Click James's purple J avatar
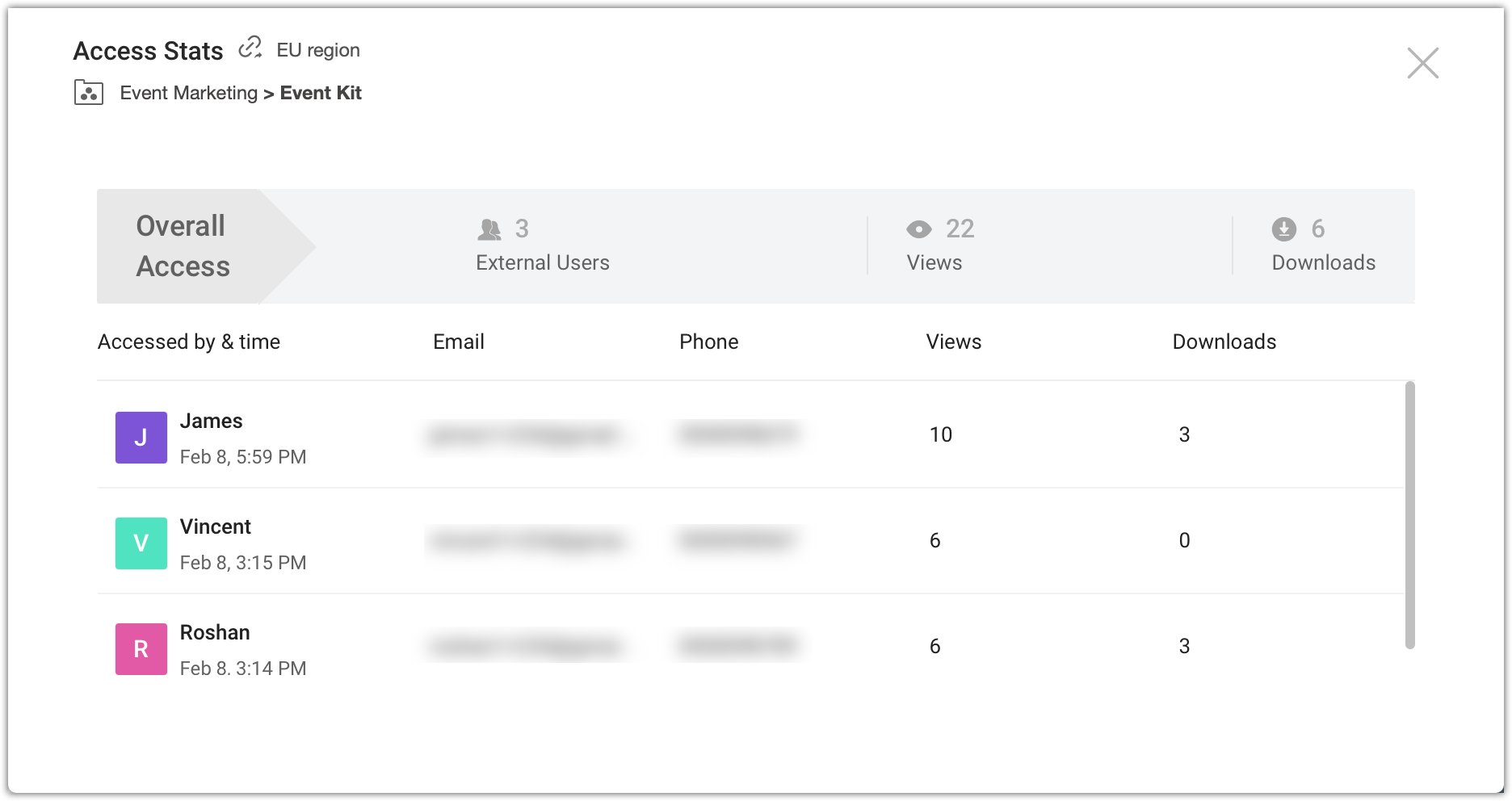The height and width of the screenshot is (801, 1512). click(141, 438)
